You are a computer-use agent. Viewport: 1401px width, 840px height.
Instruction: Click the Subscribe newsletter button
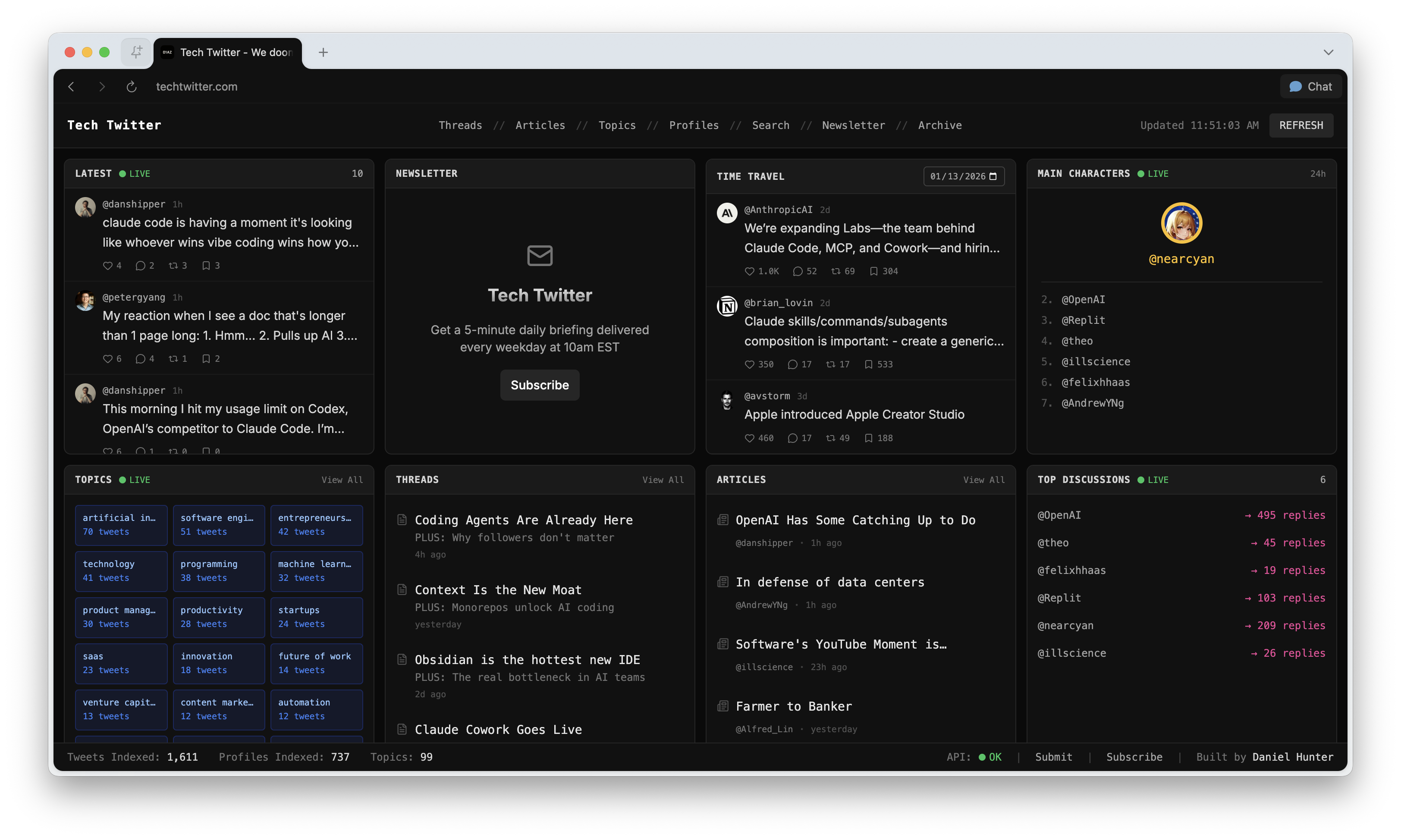[x=540, y=385]
